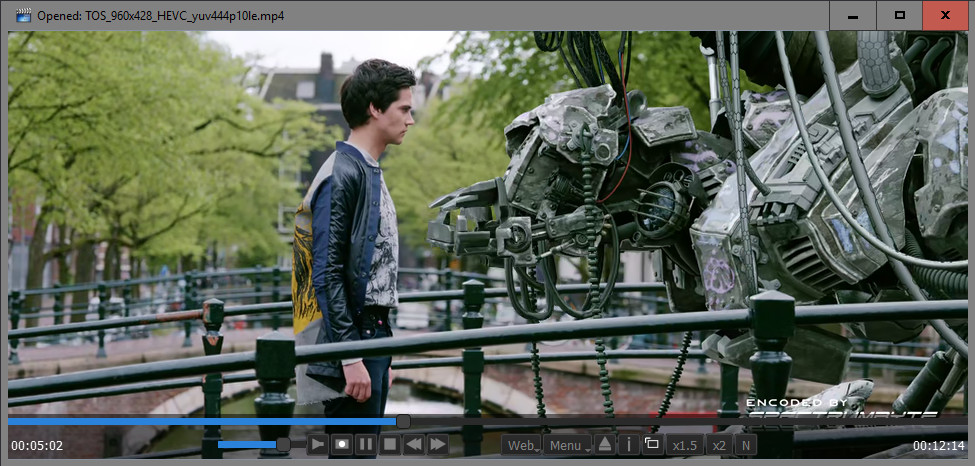Close the player window
Screen dimensions: 975x466
(945, 16)
